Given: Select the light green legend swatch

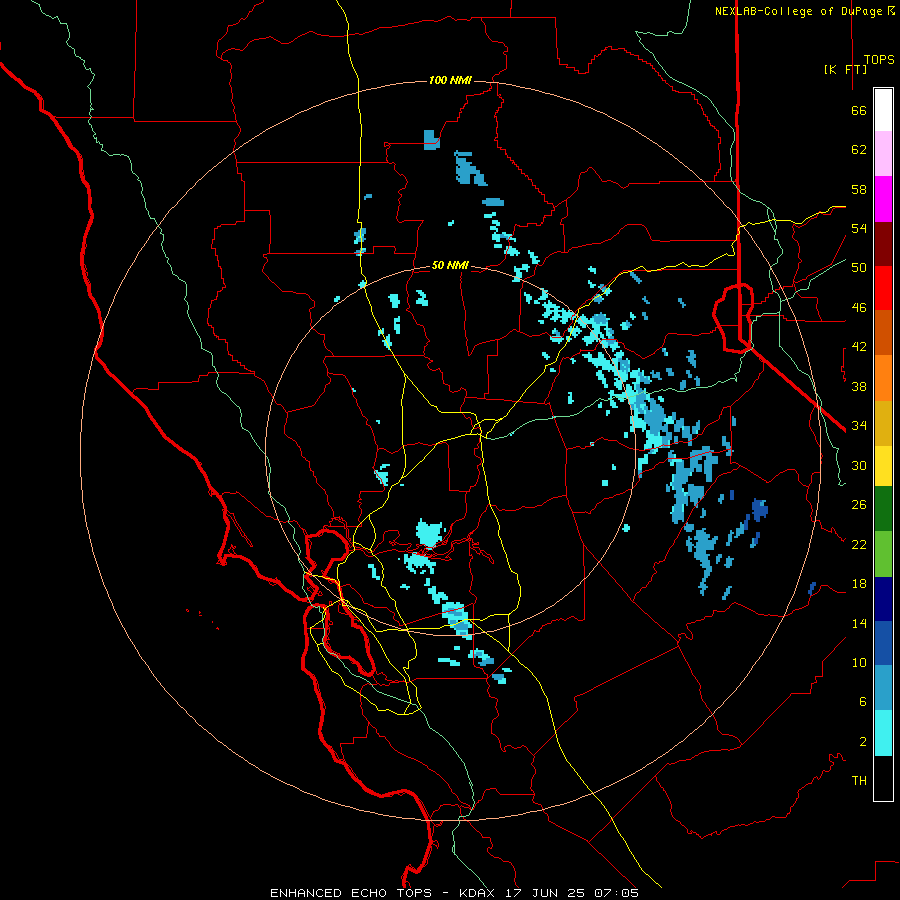Looking at the screenshot, I should tap(883, 554).
